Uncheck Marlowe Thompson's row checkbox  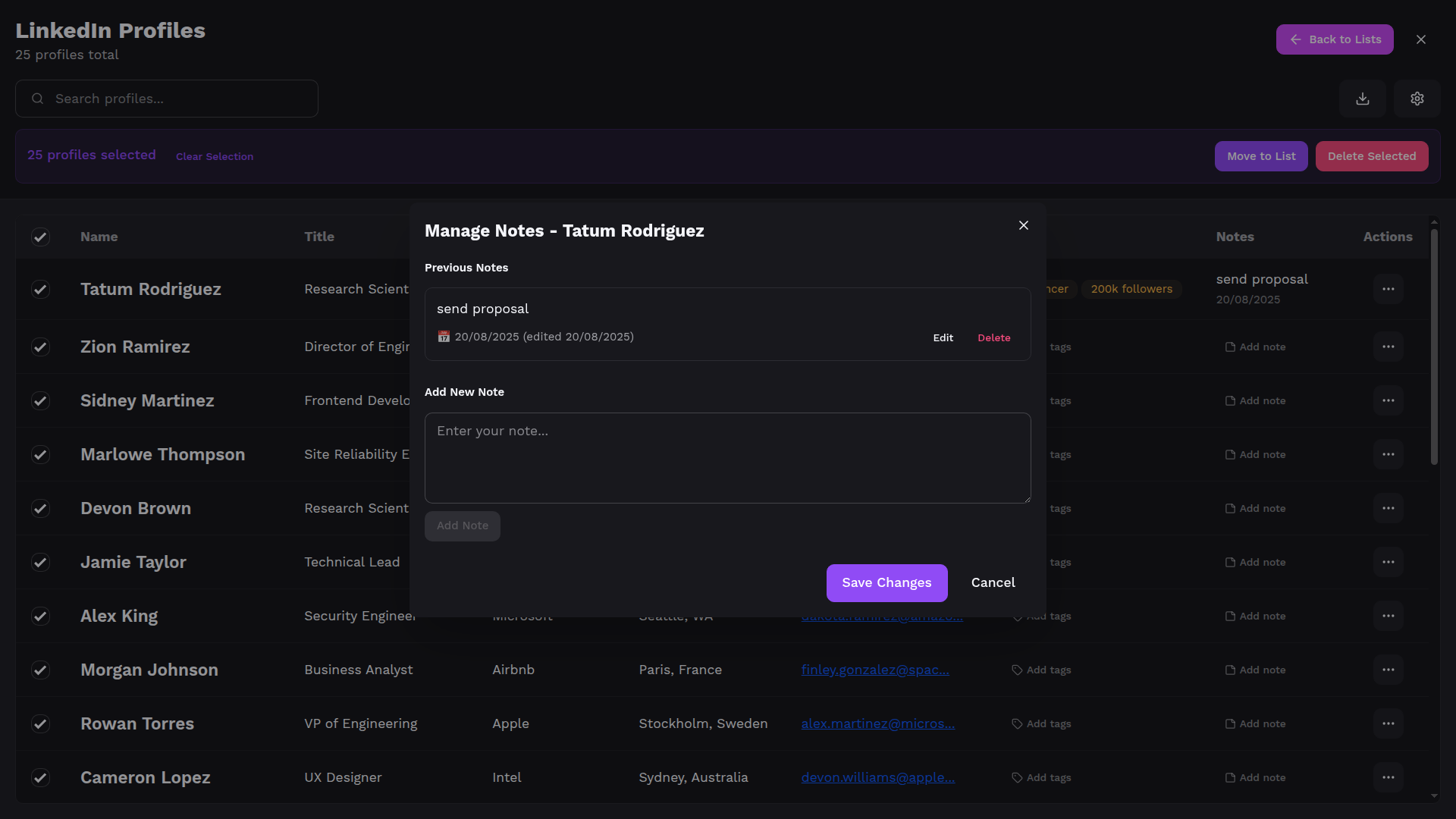coord(40,454)
